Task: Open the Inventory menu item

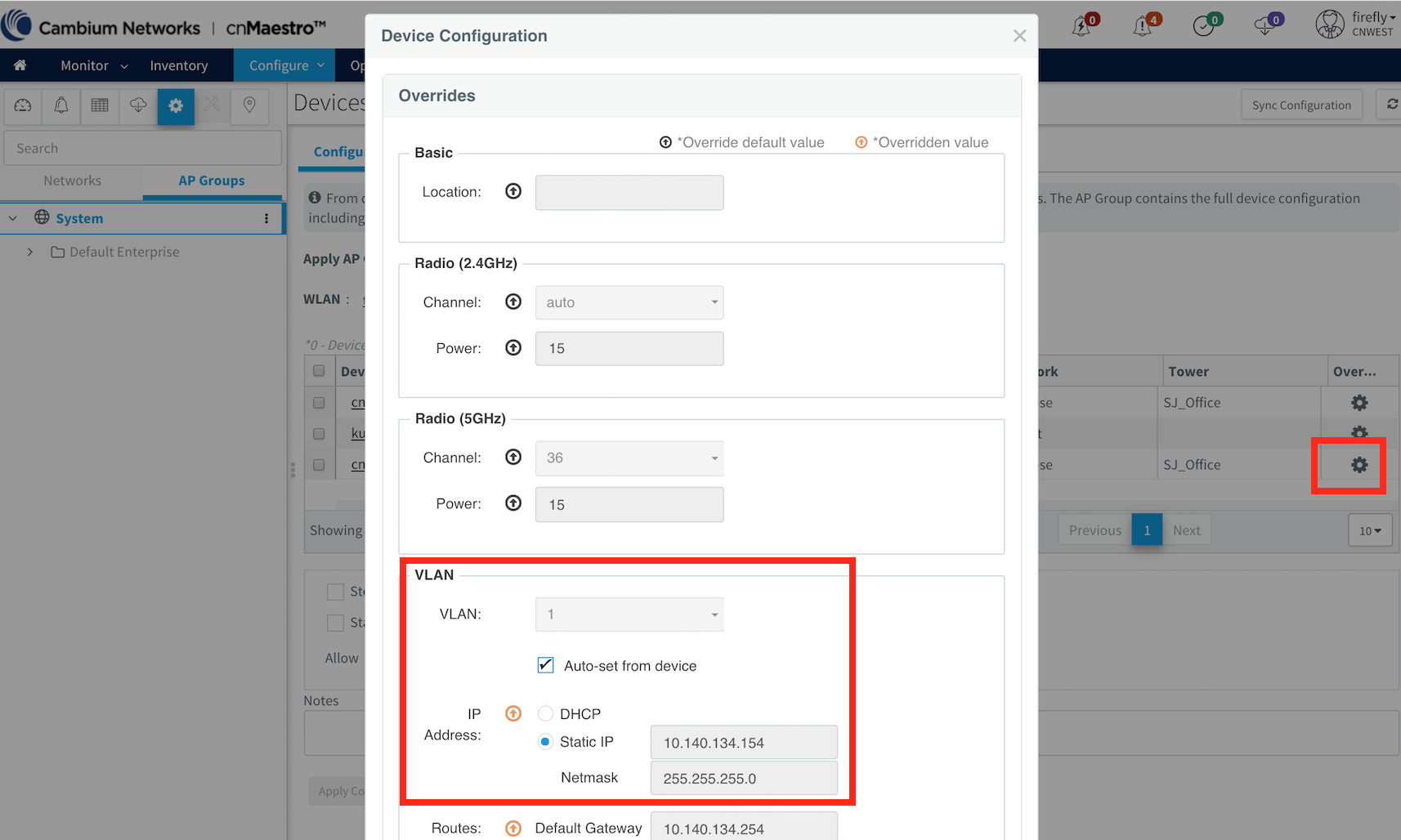Action: pyautogui.click(x=179, y=65)
